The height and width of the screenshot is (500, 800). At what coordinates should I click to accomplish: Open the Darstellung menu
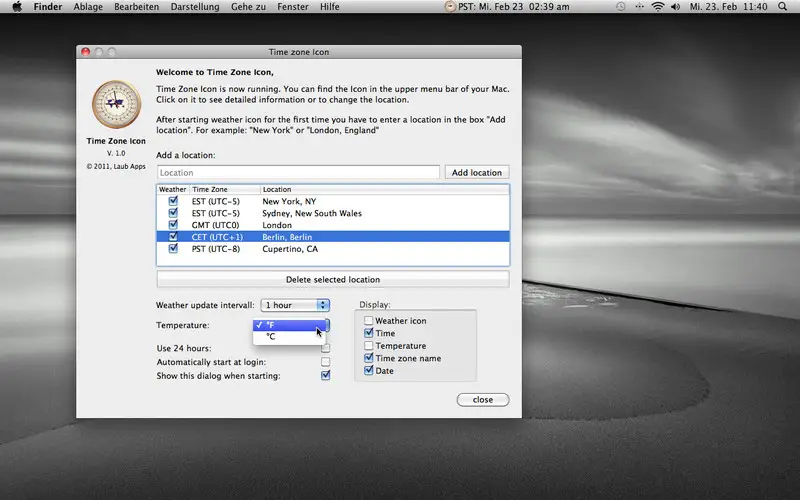195,7
